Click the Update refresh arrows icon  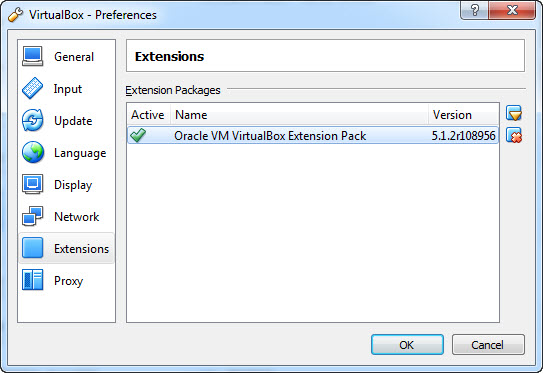(x=33, y=121)
